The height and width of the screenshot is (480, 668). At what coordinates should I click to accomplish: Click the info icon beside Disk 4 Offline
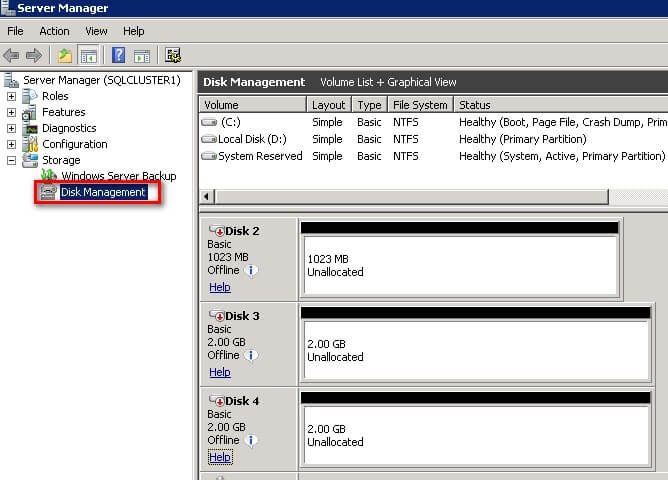coord(251,440)
